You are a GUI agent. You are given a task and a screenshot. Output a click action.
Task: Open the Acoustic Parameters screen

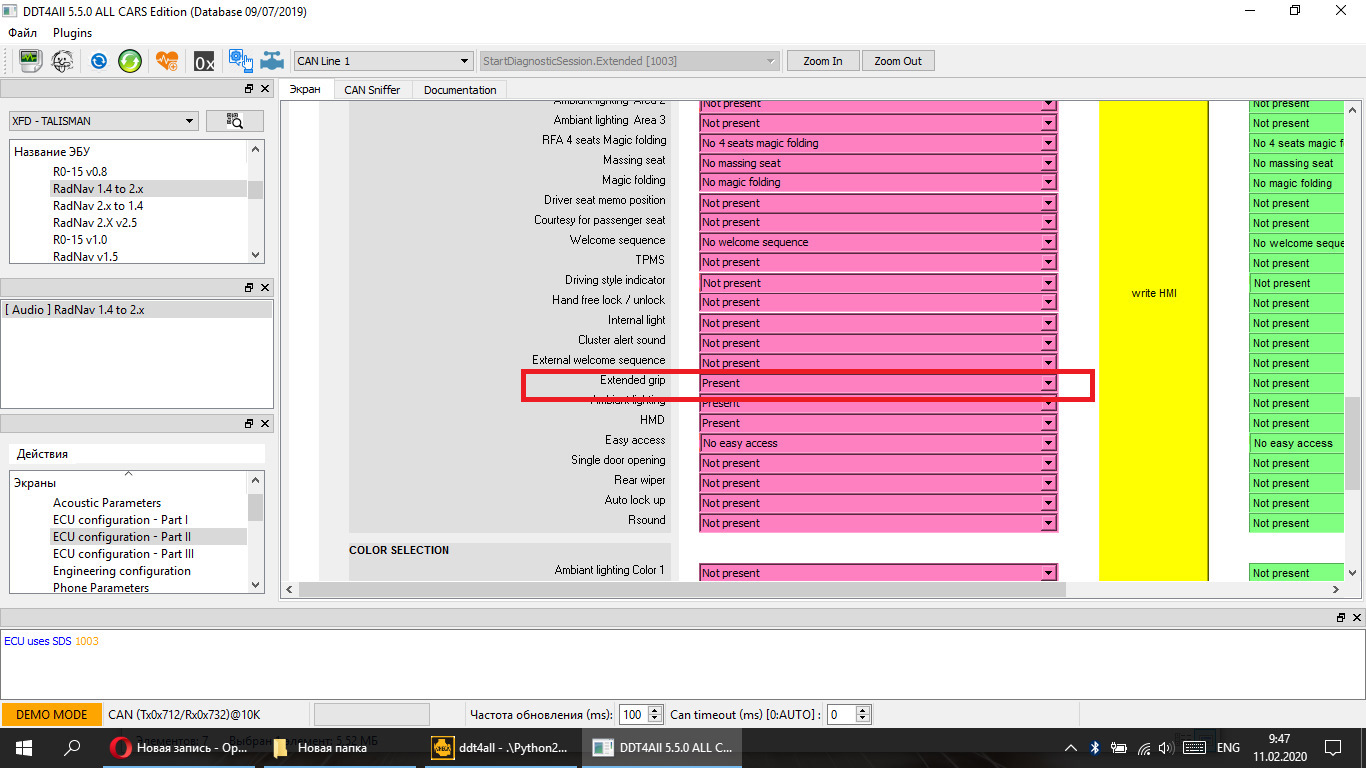[x=107, y=503]
